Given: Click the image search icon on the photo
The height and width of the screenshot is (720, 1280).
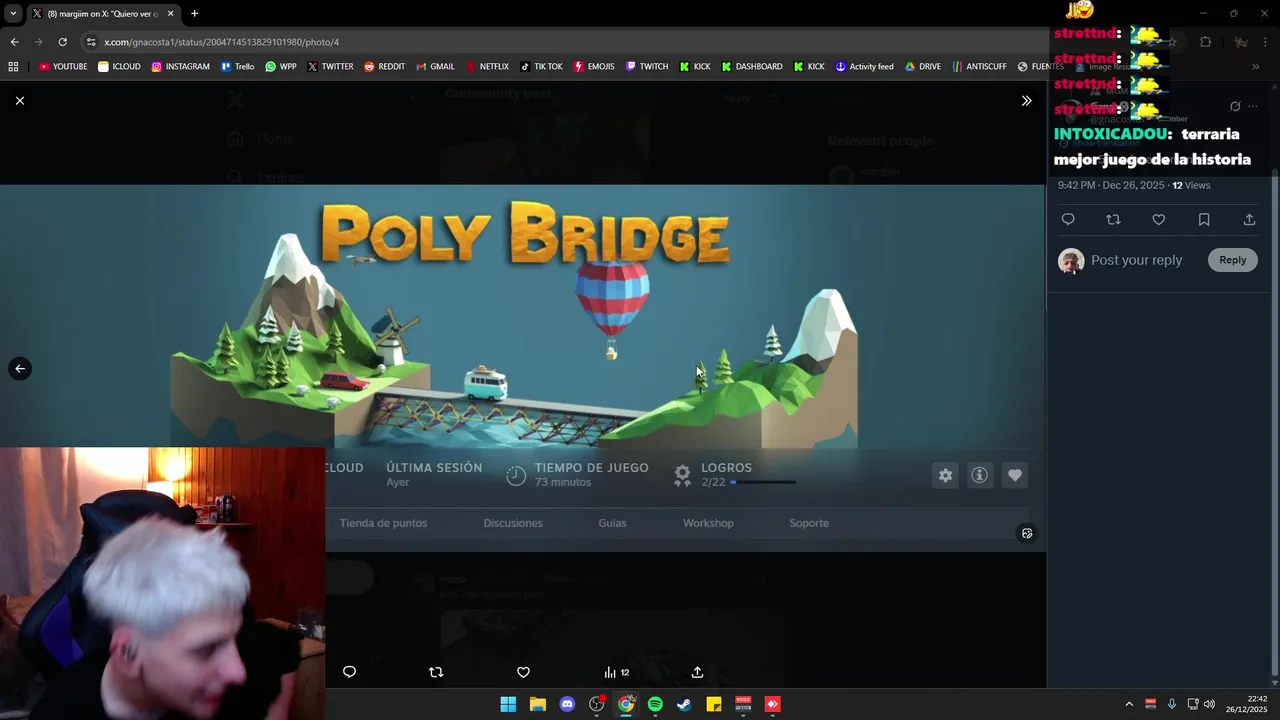Looking at the screenshot, I should click(x=1027, y=533).
